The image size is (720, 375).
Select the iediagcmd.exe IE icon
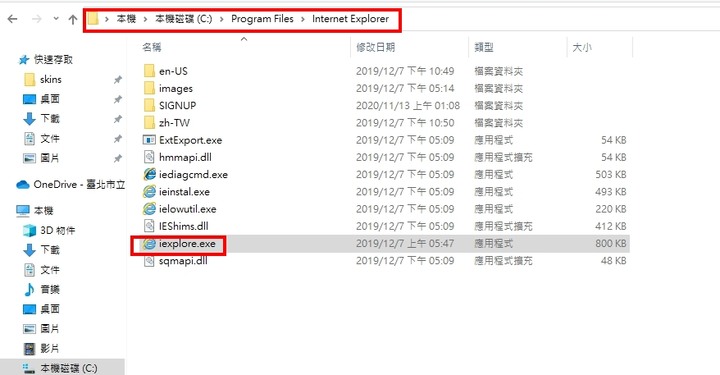149,174
